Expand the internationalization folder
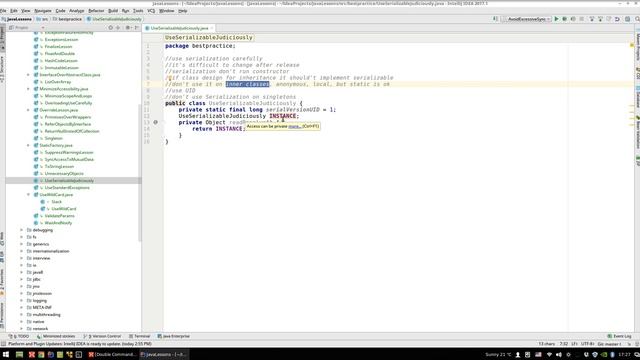 pyautogui.click(x=22, y=251)
